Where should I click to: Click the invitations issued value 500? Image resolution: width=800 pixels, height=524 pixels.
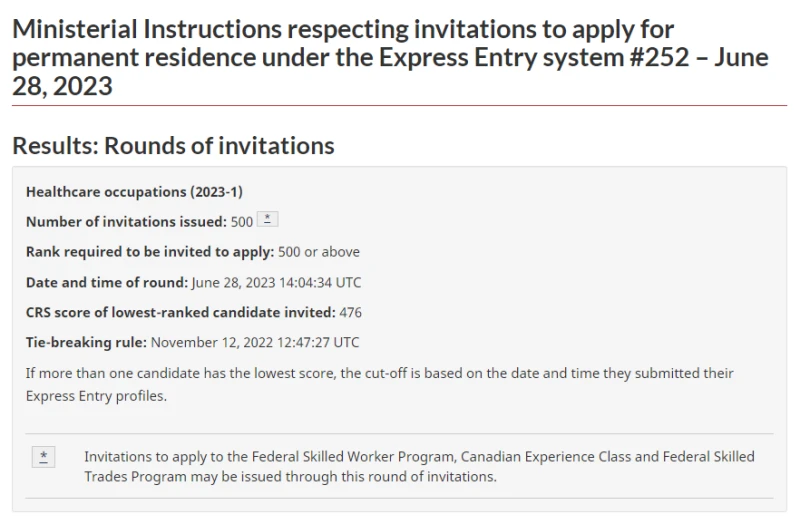click(242, 222)
